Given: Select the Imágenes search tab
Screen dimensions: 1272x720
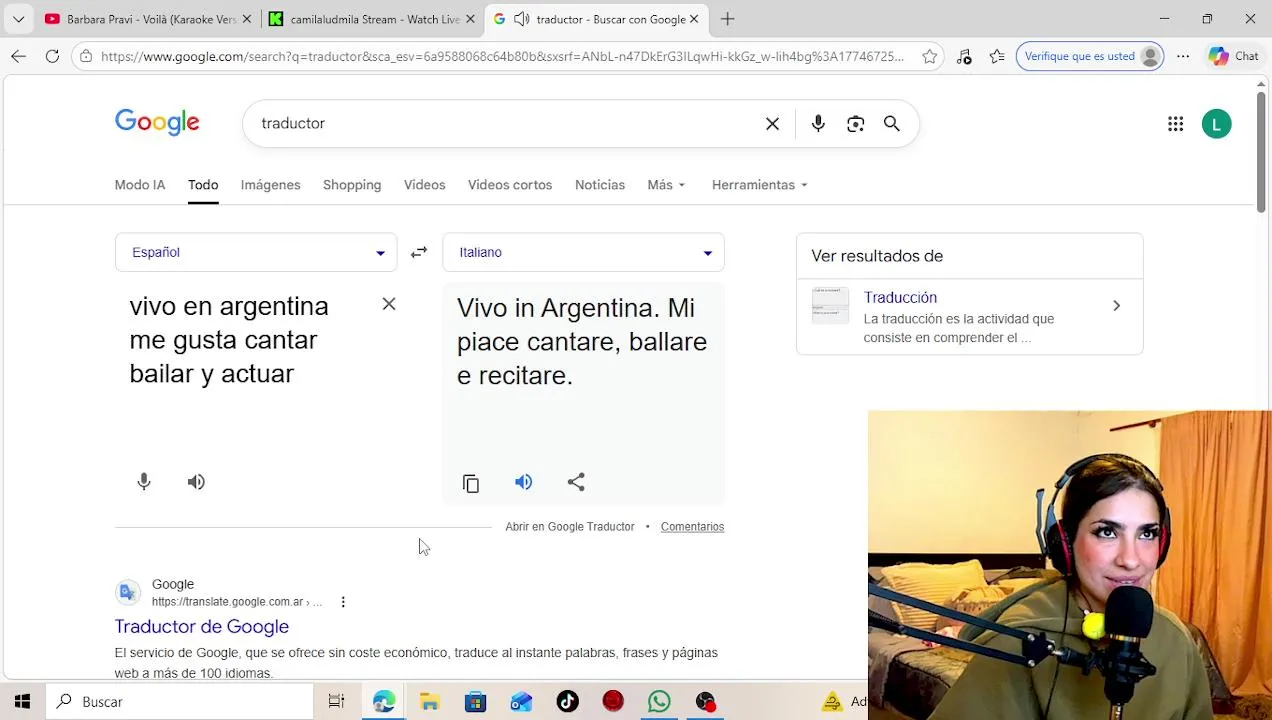Looking at the screenshot, I should tap(270, 185).
